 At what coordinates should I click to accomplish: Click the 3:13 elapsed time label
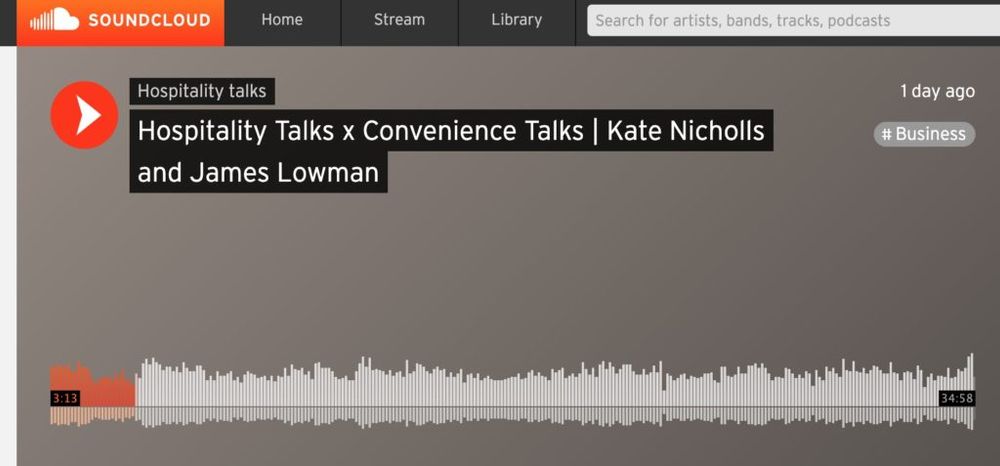coord(65,398)
